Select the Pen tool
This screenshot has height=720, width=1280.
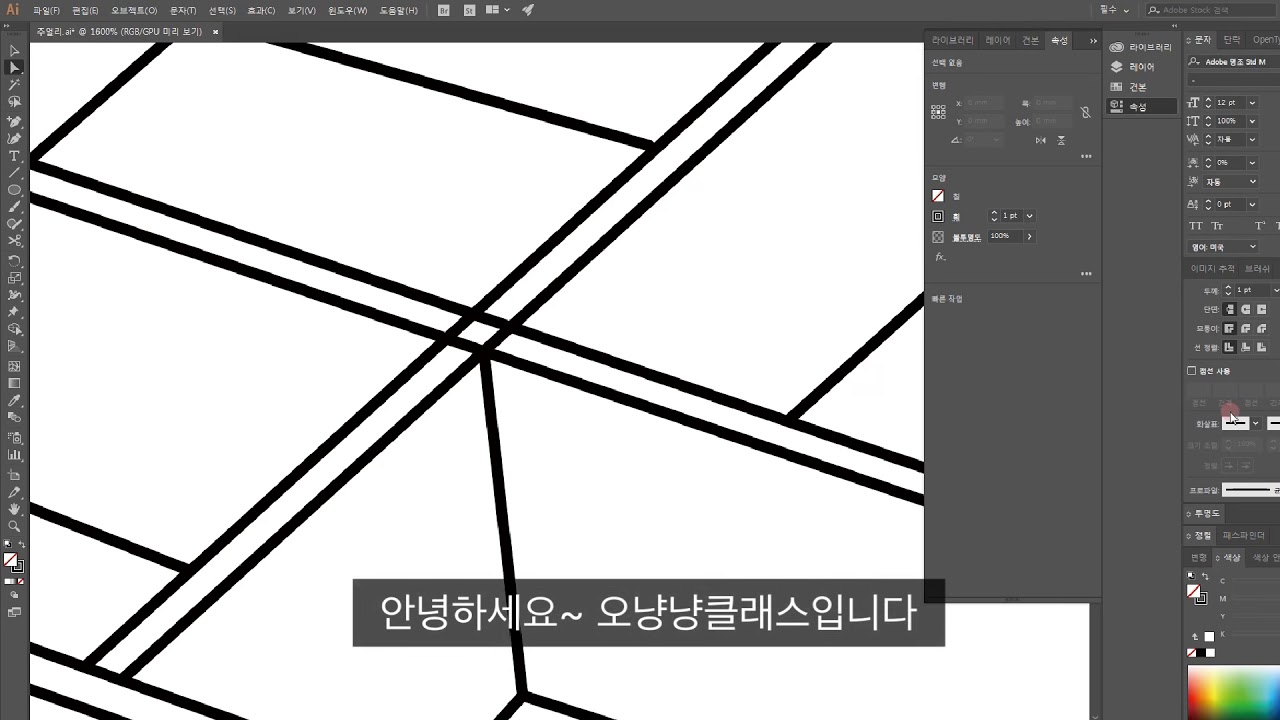point(14,121)
